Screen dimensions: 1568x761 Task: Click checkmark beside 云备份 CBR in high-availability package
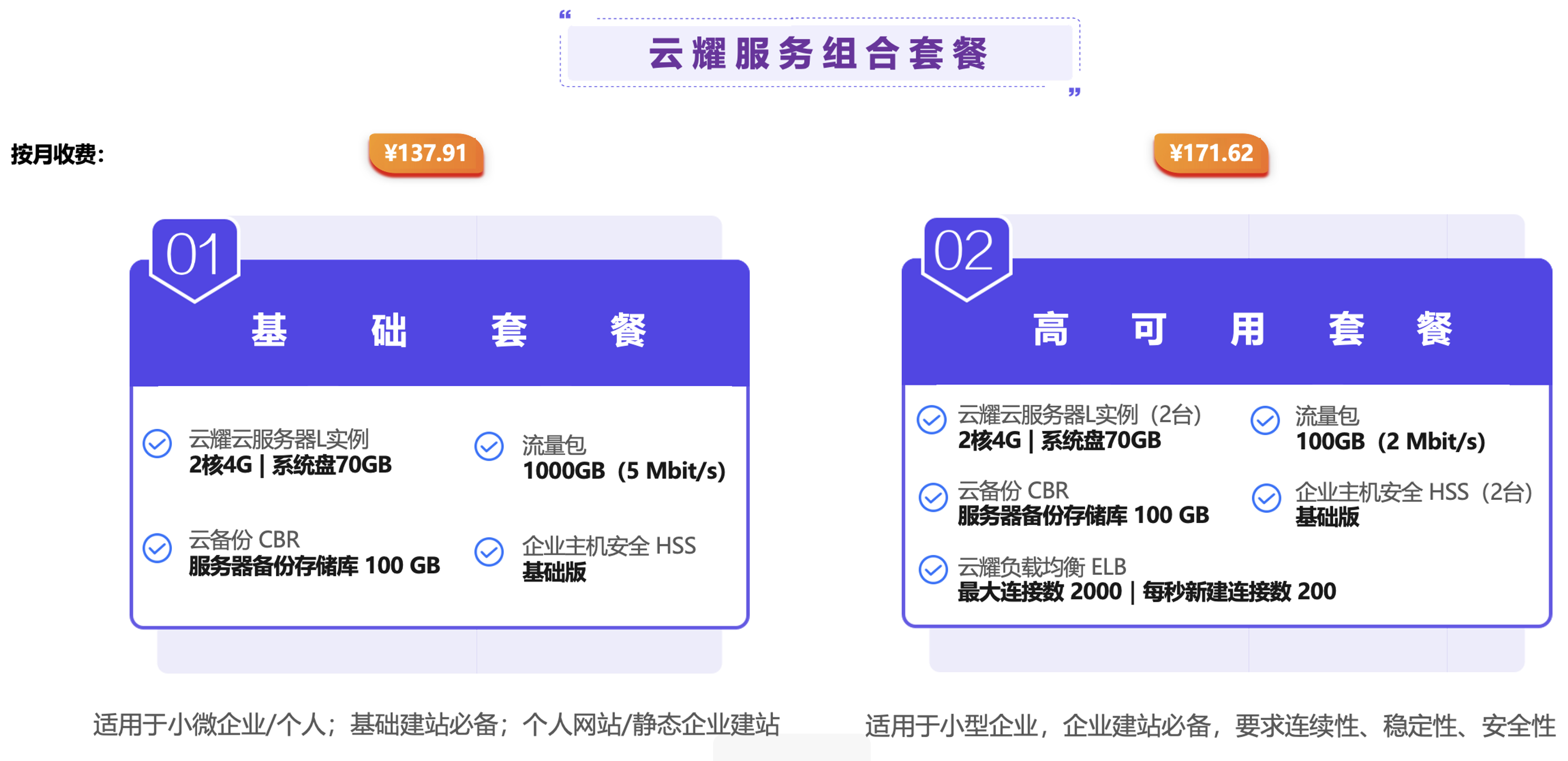[x=933, y=498]
